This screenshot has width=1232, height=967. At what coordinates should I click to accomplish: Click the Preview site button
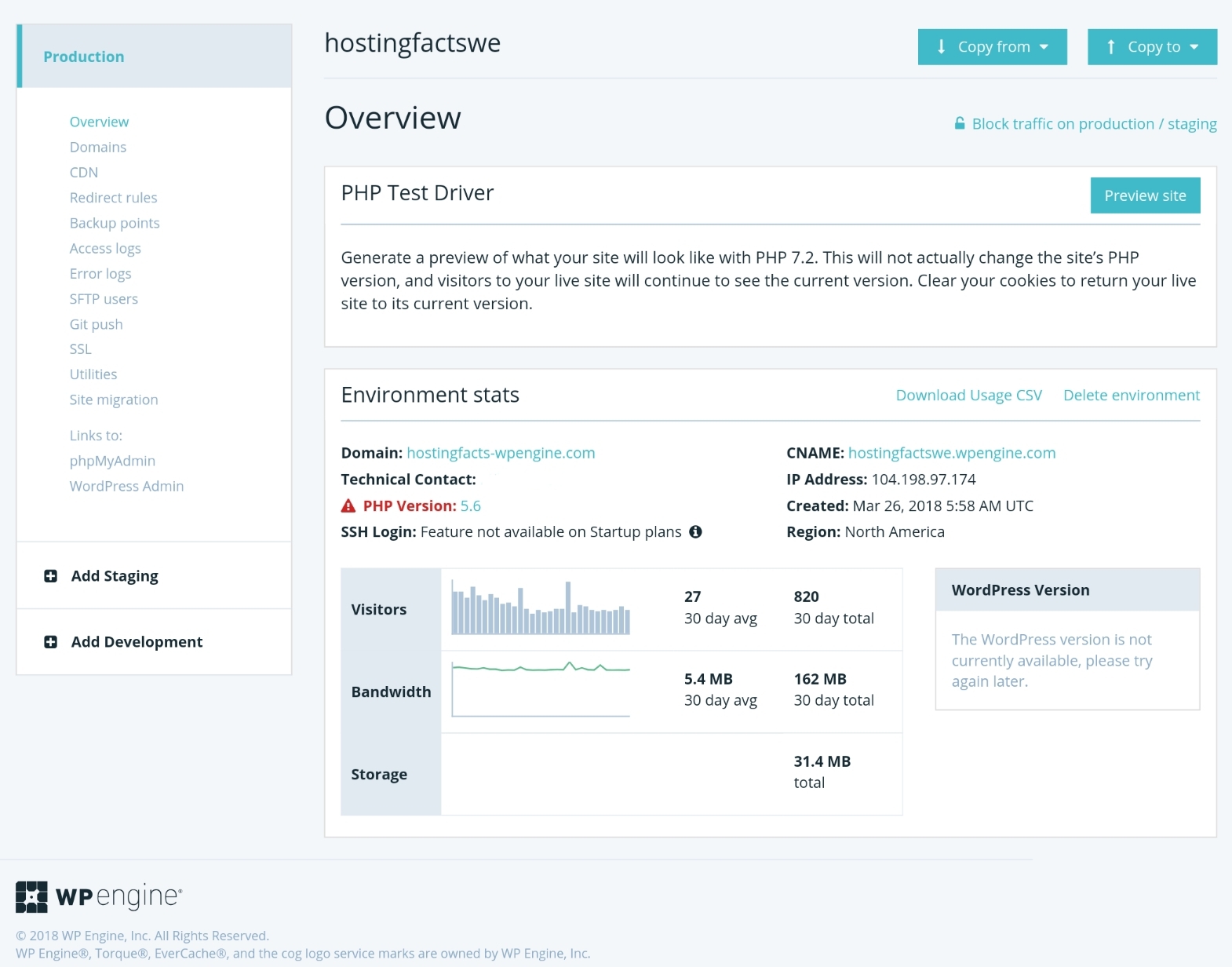1145,195
